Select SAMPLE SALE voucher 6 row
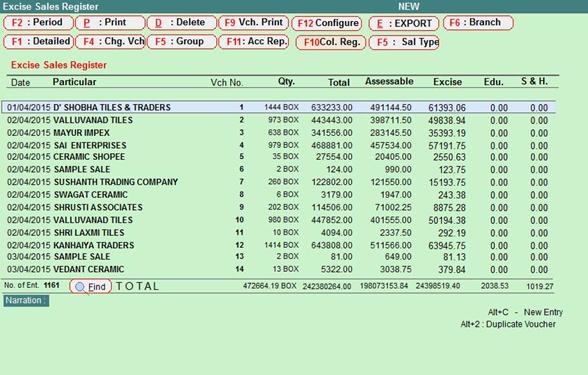Viewport: 588px width, 375px height. (279, 170)
